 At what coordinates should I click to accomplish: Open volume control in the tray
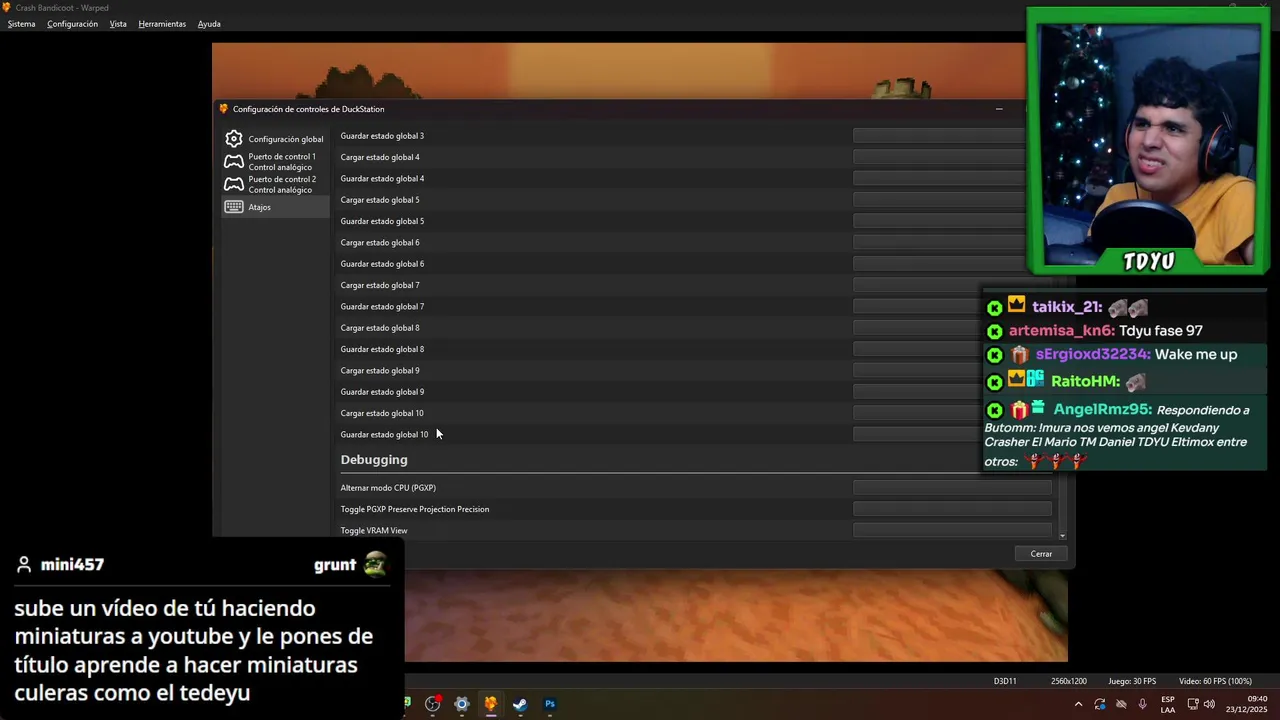(1209, 704)
